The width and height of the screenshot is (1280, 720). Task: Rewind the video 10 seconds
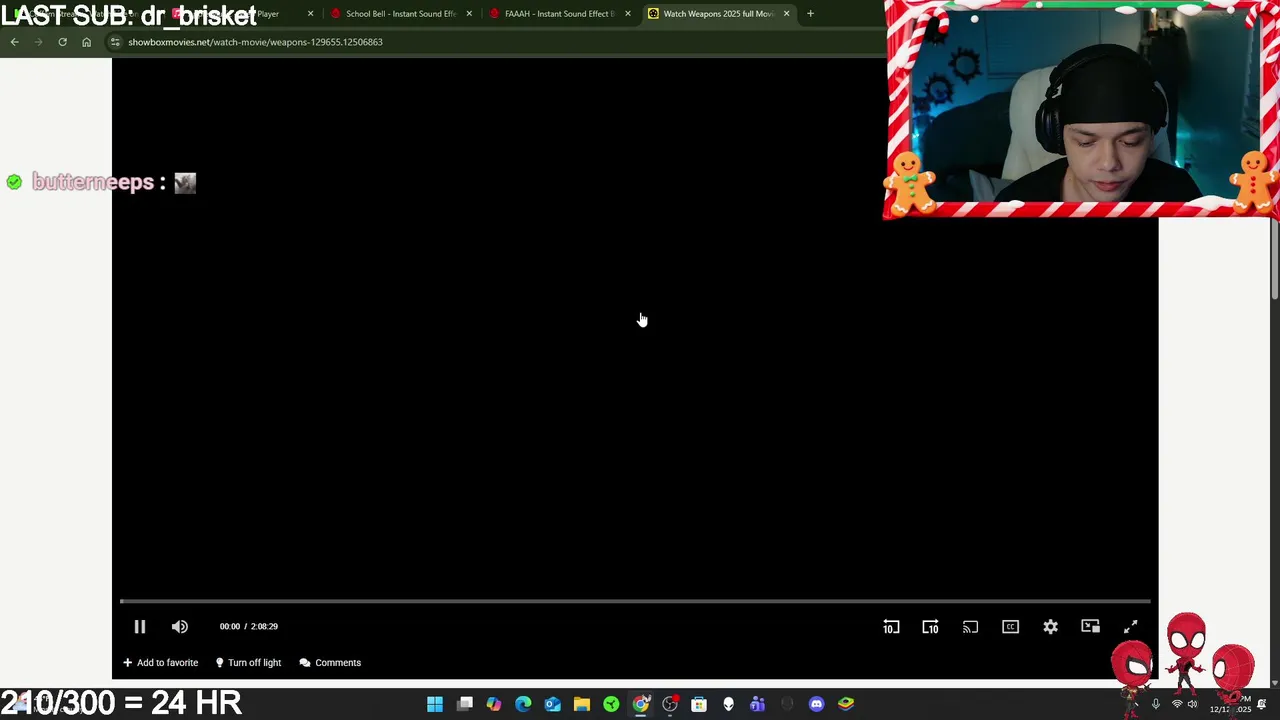pyautogui.click(x=891, y=627)
